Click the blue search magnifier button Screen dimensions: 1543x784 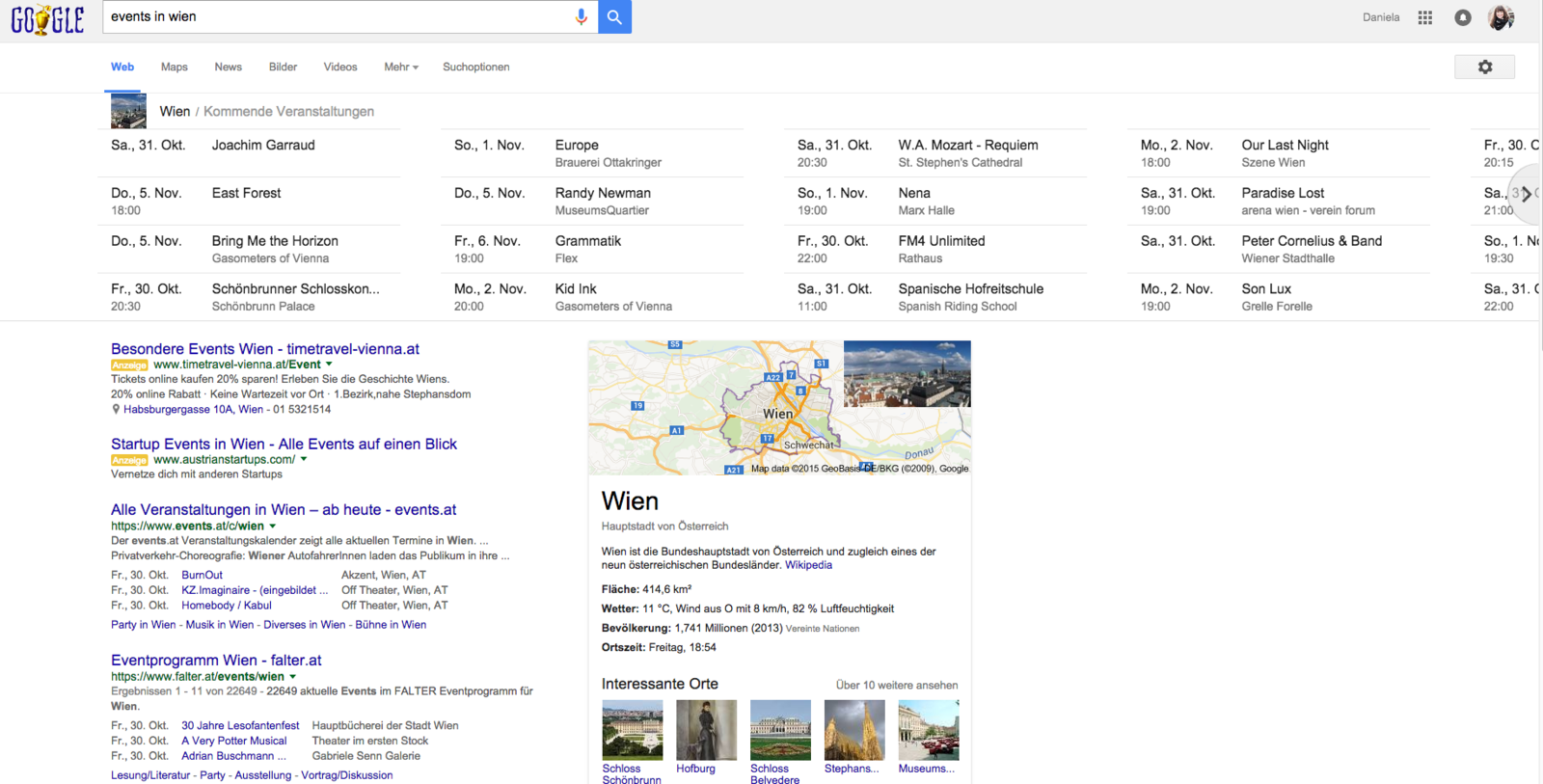(x=614, y=16)
